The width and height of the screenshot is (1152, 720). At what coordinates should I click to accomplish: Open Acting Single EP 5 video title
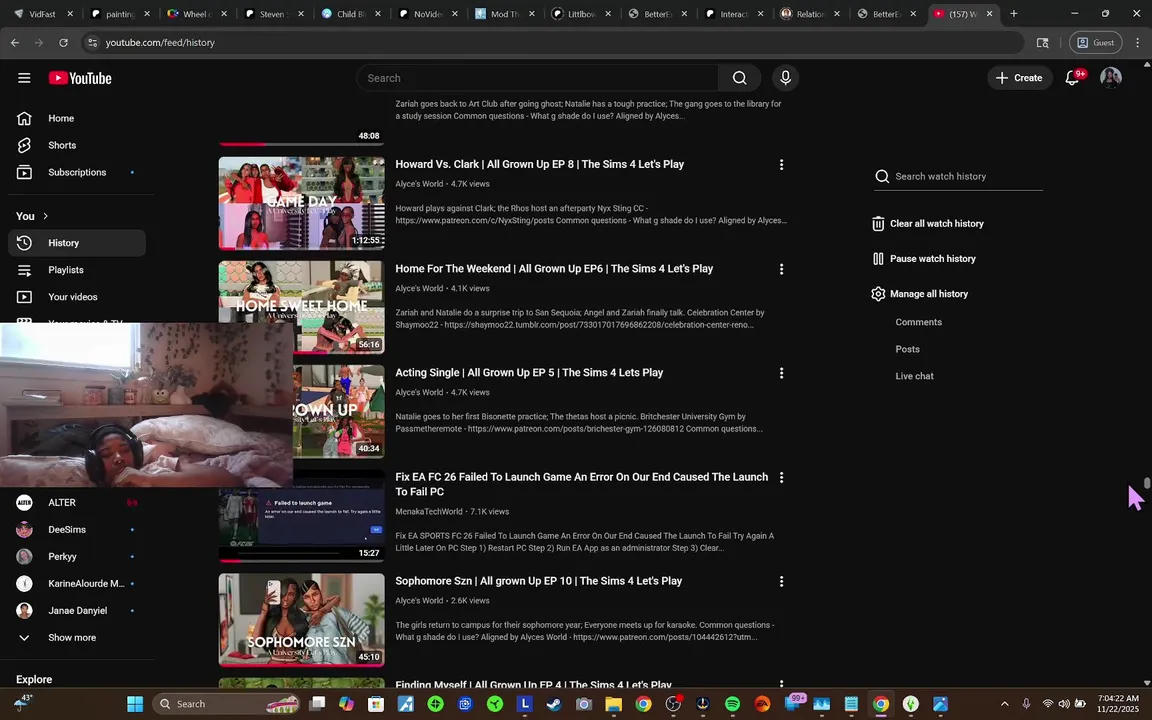point(529,372)
